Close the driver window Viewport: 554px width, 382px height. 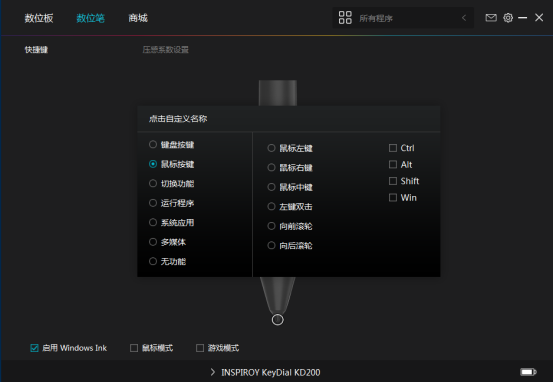(x=539, y=18)
